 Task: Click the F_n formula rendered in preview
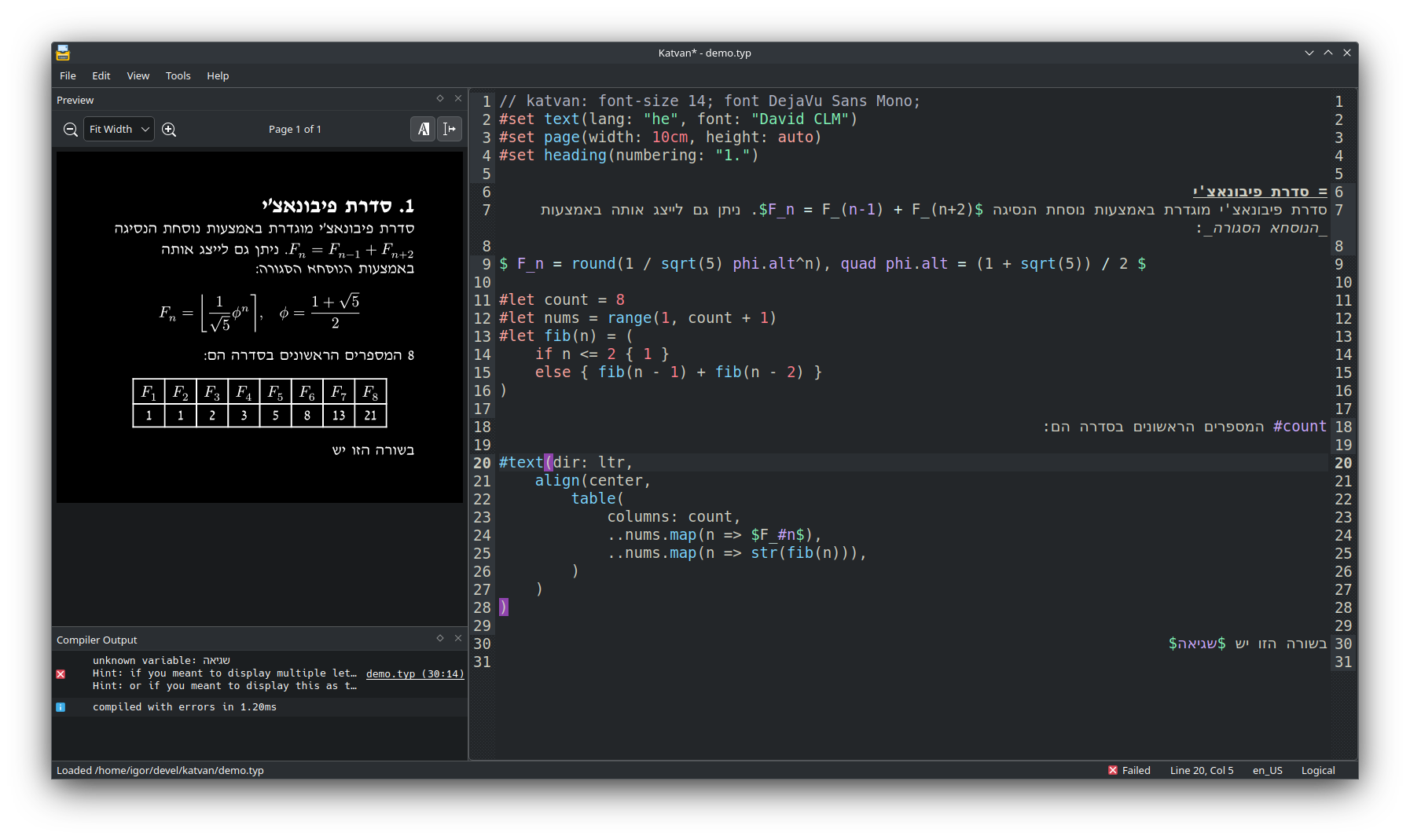[x=259, y=313]
